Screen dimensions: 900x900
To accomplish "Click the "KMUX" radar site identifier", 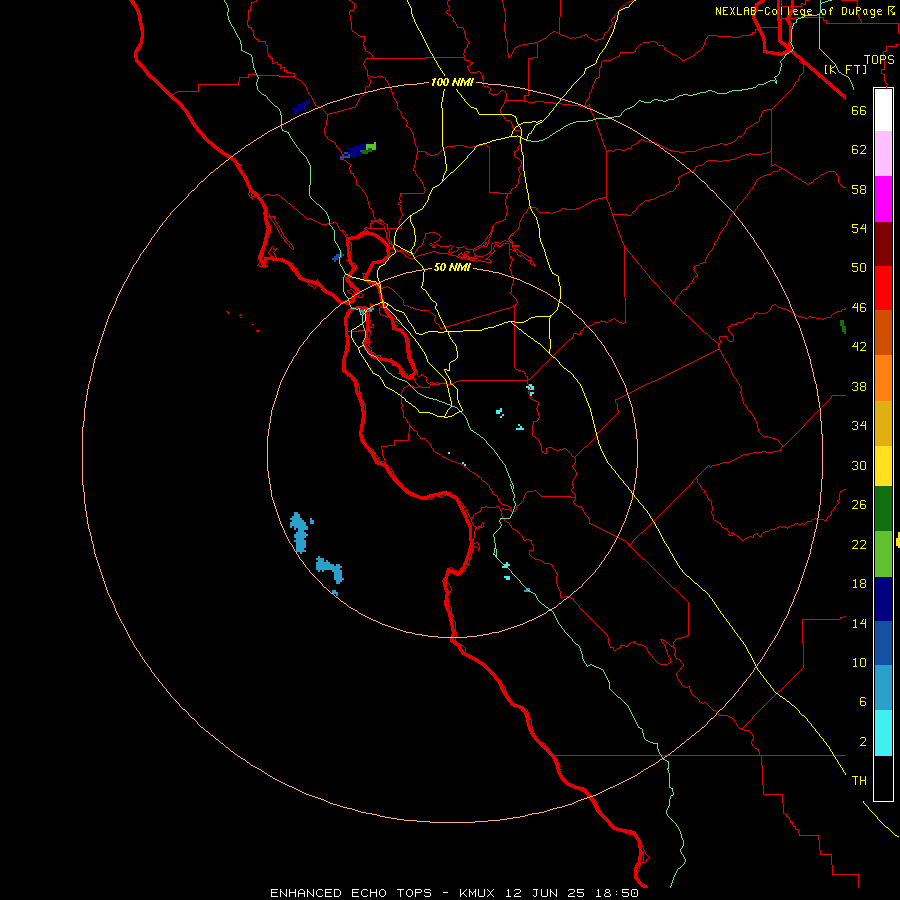I will point(476,893).
